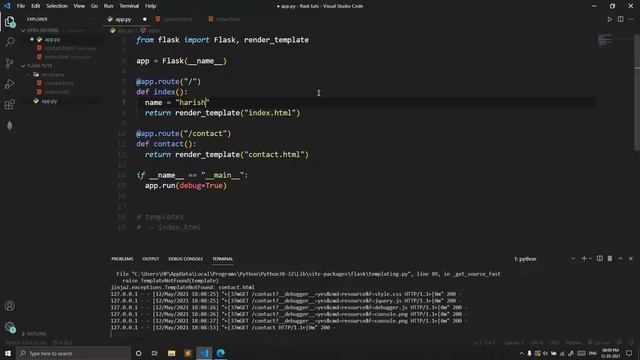Switch to the Output panel tab
640x360 pixels.
click(x=151, y=259)
